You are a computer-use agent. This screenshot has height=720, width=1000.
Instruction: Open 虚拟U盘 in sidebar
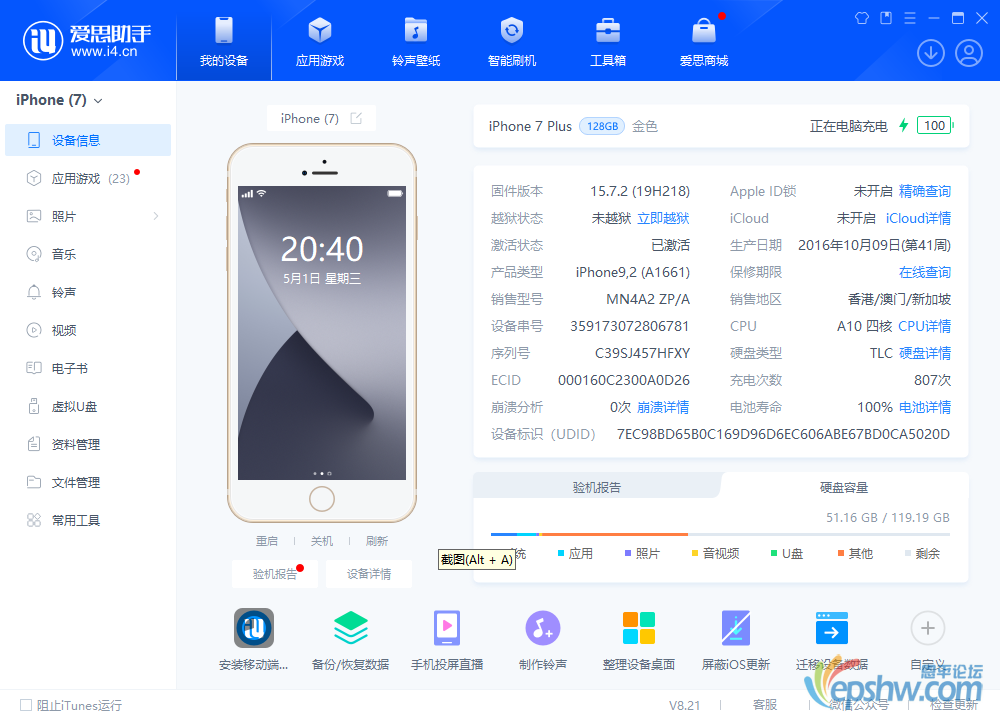[88, 406]
